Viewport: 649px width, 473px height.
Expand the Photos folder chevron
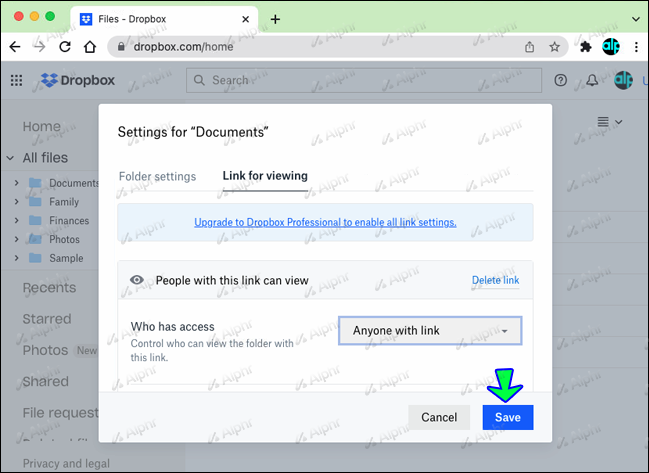pyautogui.click(x=17, y=239)
